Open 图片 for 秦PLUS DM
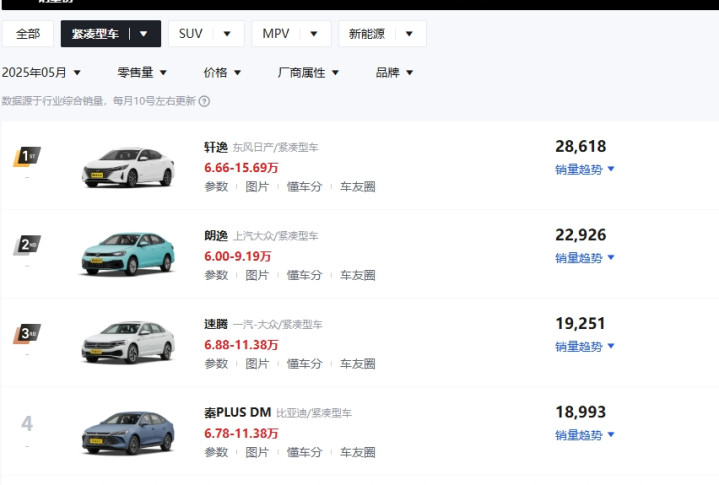 (x=257, y=452)
